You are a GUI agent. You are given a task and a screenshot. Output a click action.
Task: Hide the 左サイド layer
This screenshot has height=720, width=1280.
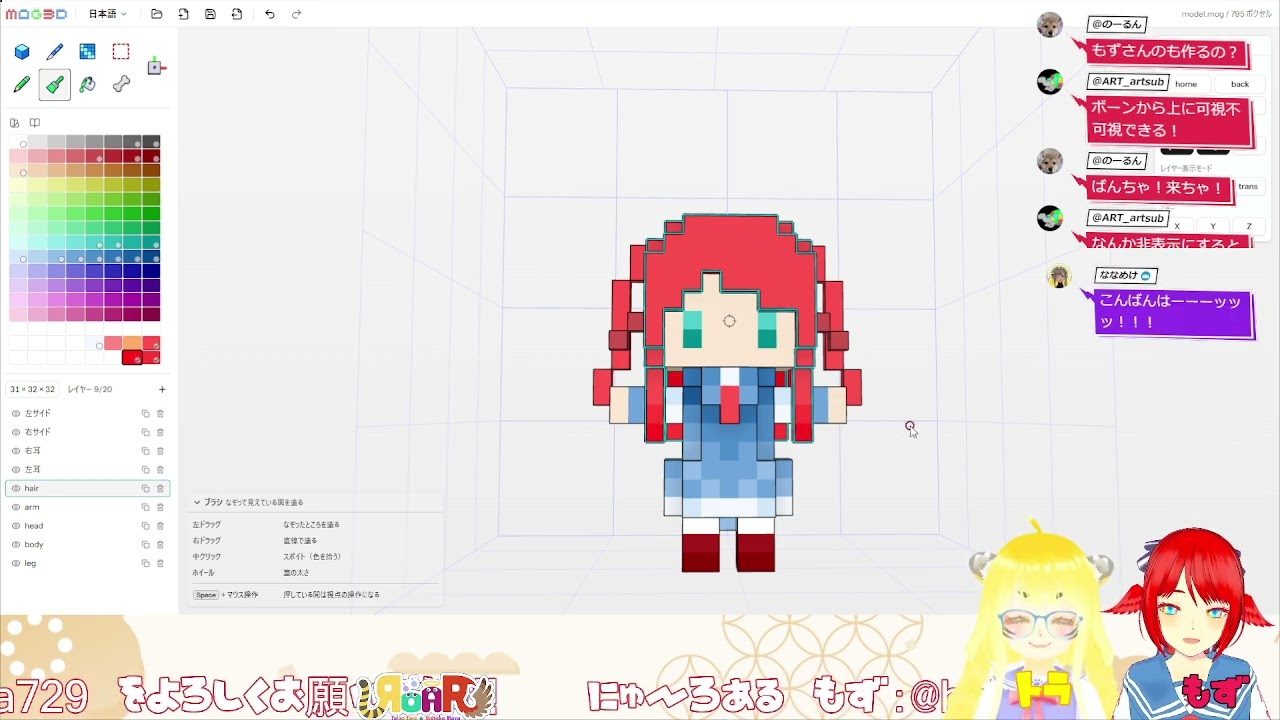[x=16, y=413]
